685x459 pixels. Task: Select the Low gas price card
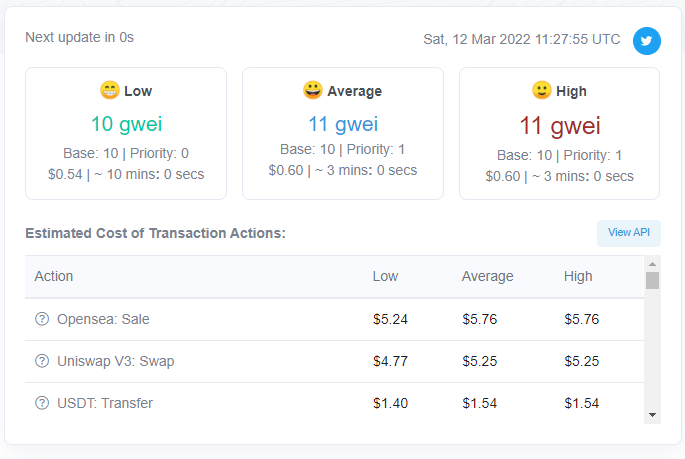126,133
